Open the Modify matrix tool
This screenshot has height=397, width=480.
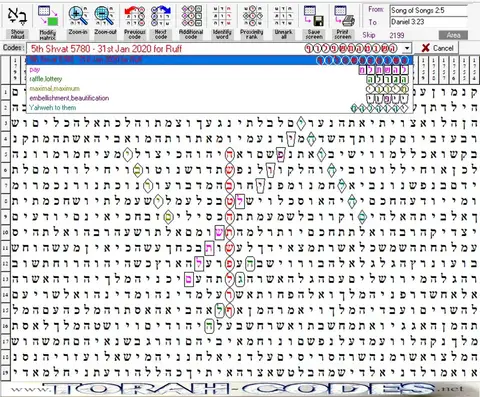tap(48, 15)
